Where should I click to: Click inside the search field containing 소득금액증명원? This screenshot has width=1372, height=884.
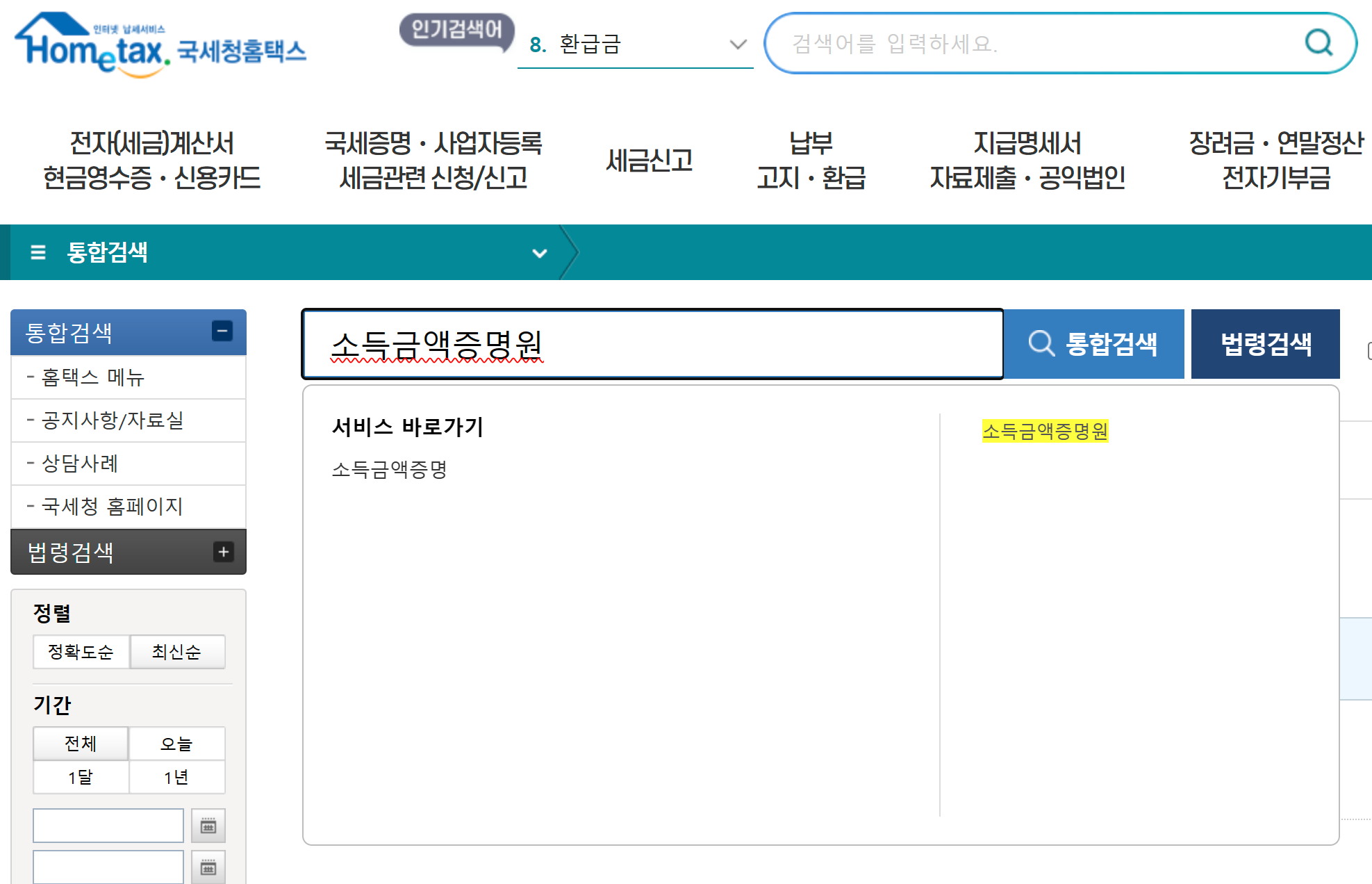tap(652, 343)
